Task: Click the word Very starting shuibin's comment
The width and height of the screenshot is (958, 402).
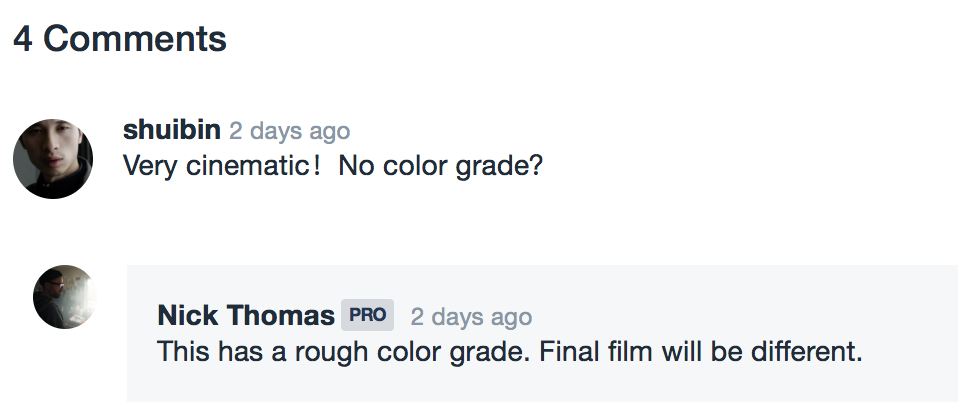Action: coord(152,167)
